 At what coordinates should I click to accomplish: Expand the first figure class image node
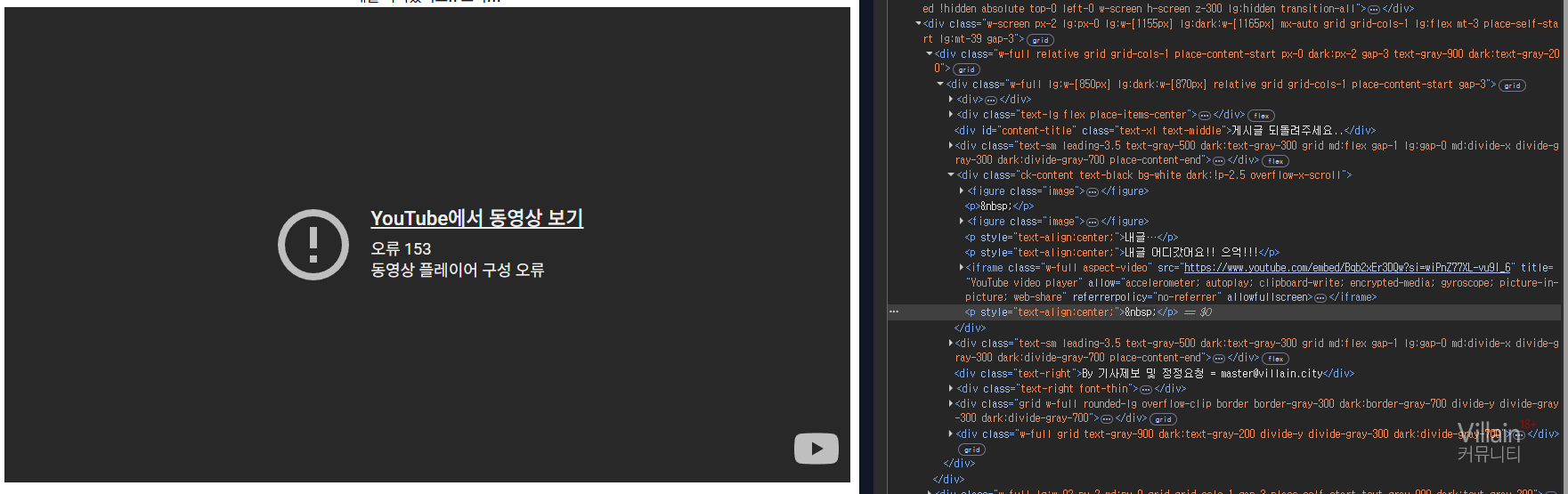tap(962, 190)
